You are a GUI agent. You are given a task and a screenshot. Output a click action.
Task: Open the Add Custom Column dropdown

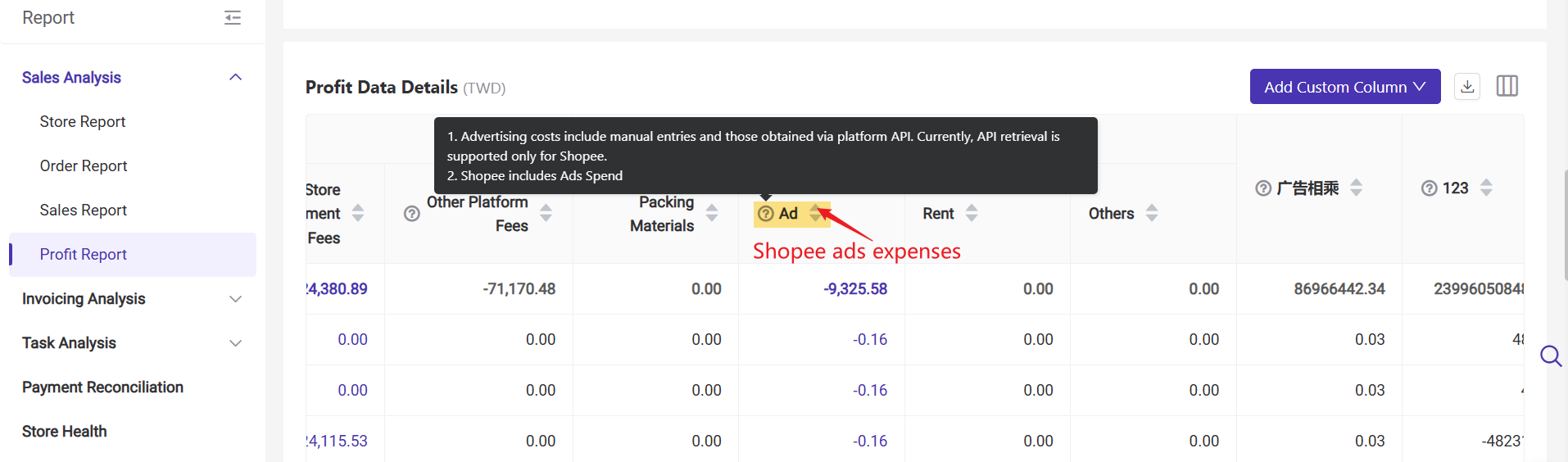click(1344, 87)
